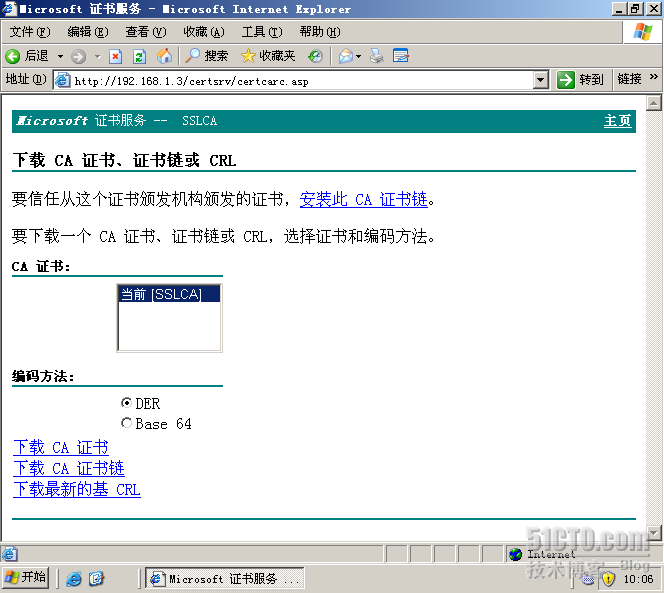Select the DER encoding option
The height and width of the screenshot is (593, 664).
click(126, 402)
